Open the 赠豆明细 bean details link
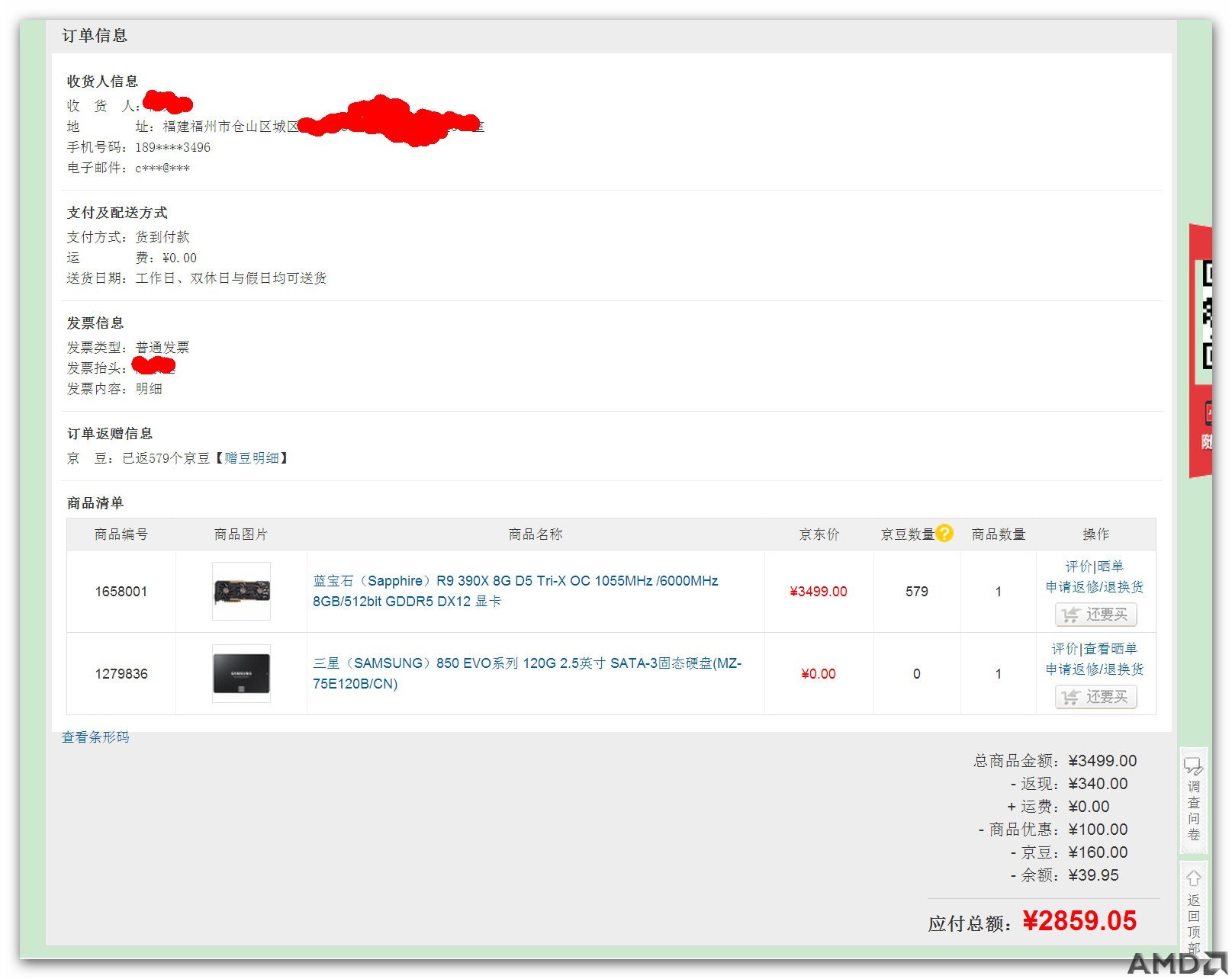 coord(252,458)
